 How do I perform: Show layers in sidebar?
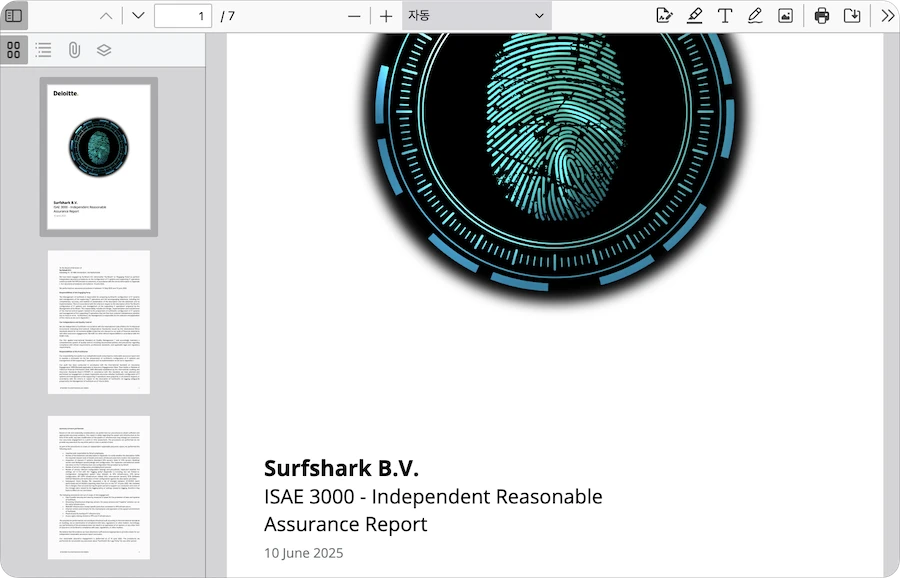pos(104,50)
